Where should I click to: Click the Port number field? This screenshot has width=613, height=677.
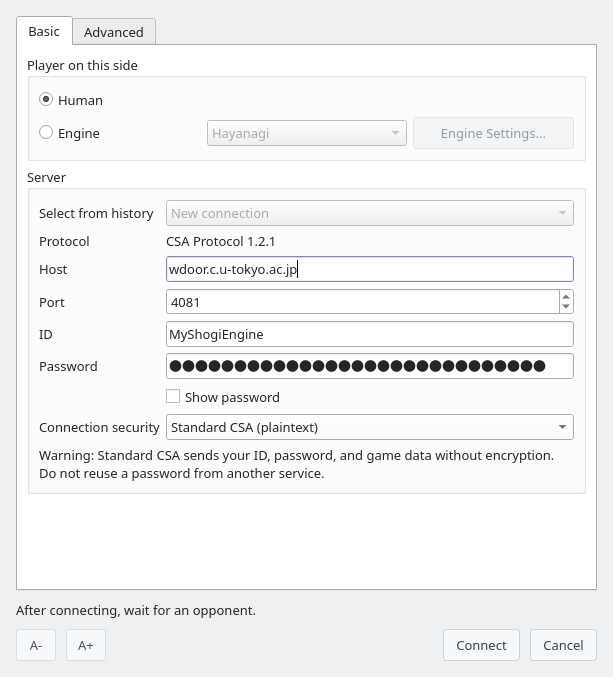click(363, 302)
